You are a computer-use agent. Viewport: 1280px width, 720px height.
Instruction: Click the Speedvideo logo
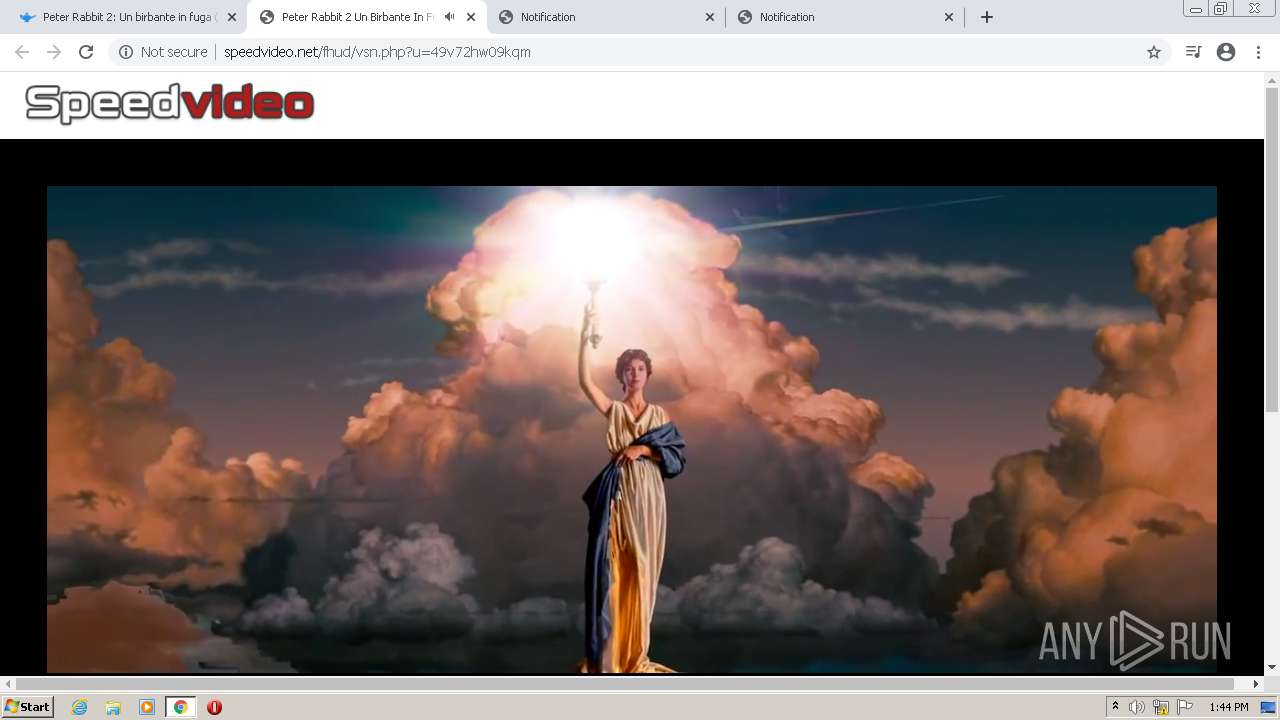tap(170, 103)
